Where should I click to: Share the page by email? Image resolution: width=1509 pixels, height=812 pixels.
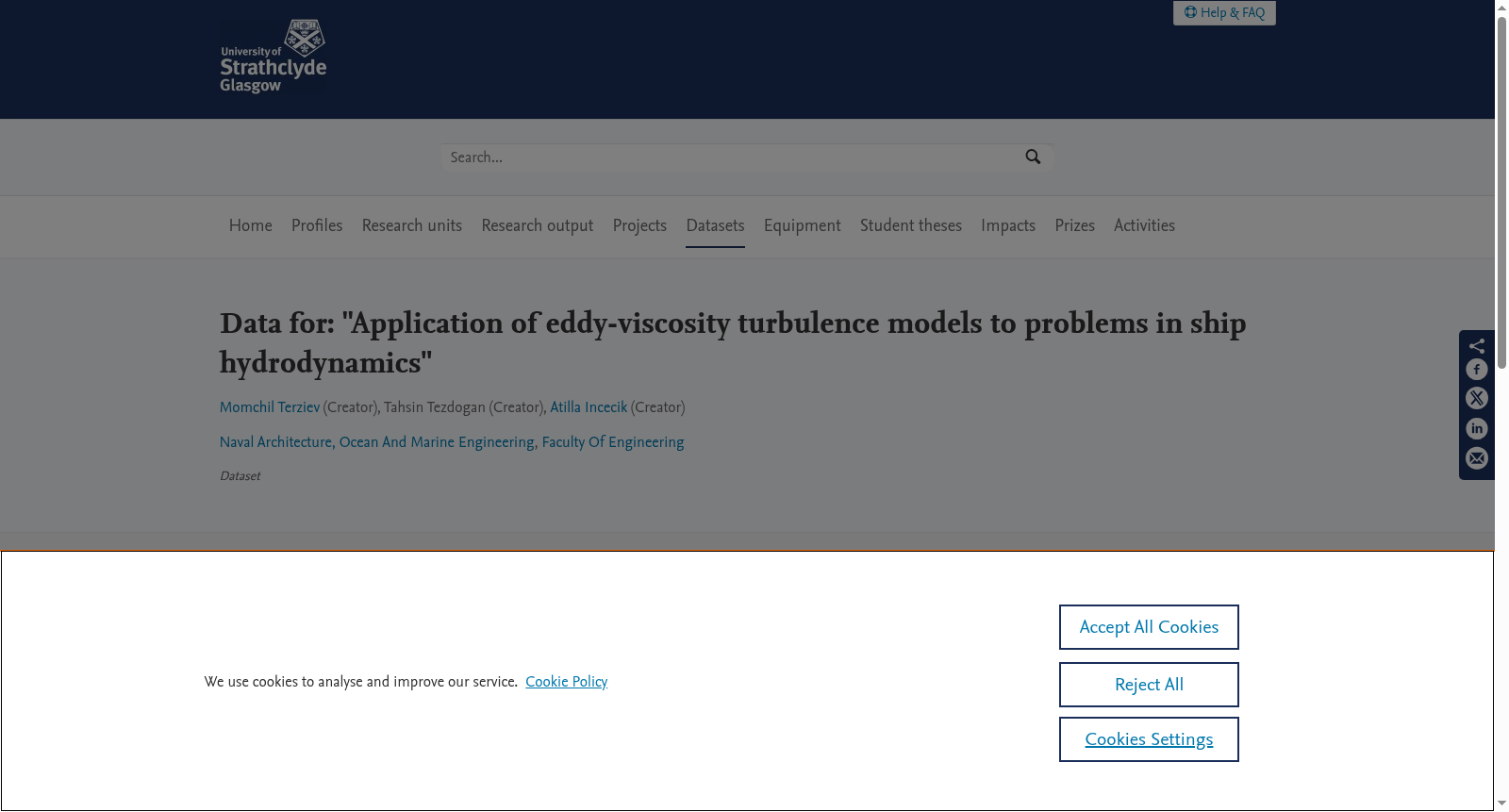click(1477, 458)
